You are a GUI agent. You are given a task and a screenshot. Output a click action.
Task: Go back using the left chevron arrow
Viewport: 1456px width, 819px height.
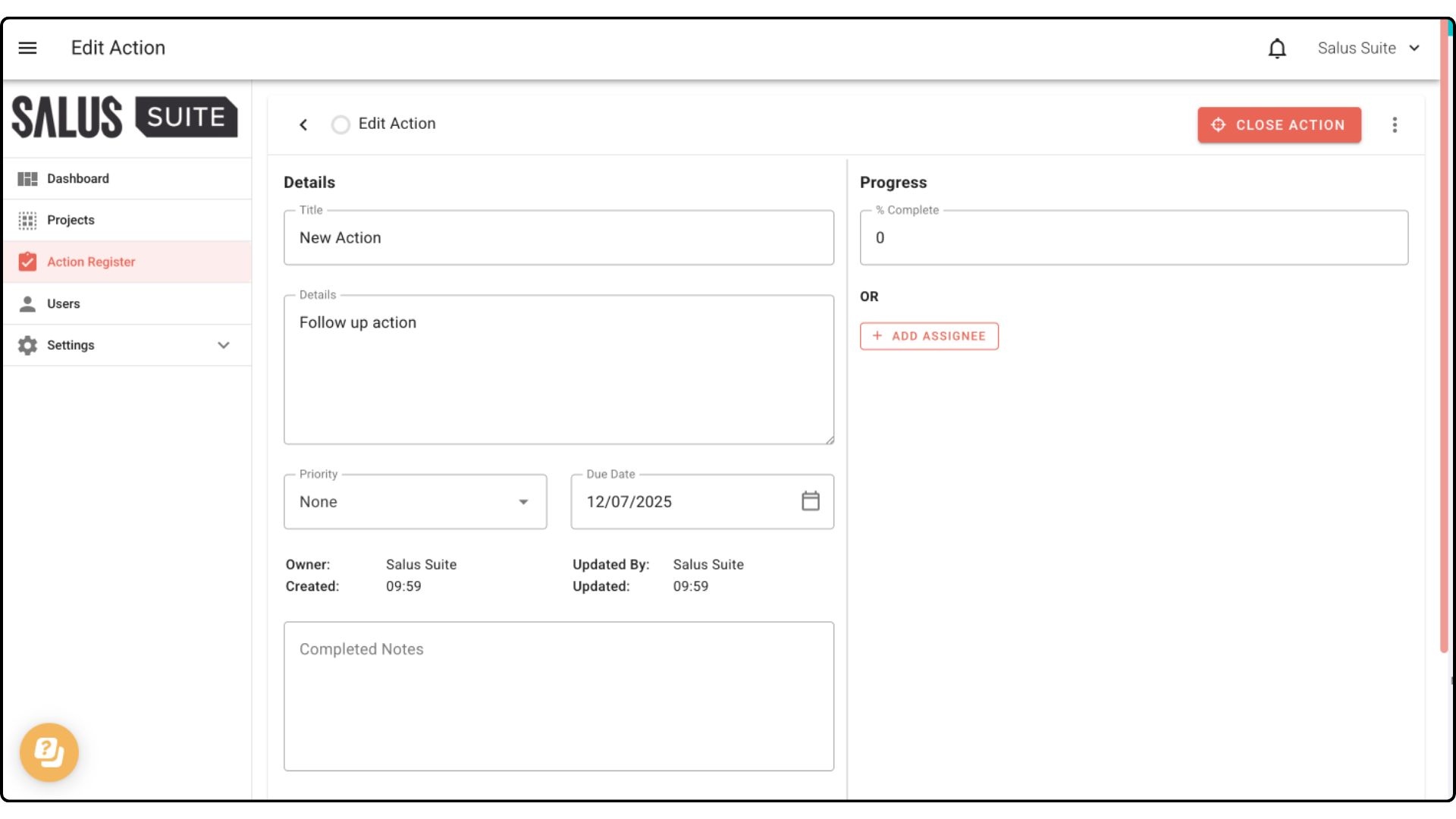tap(303, 124)
